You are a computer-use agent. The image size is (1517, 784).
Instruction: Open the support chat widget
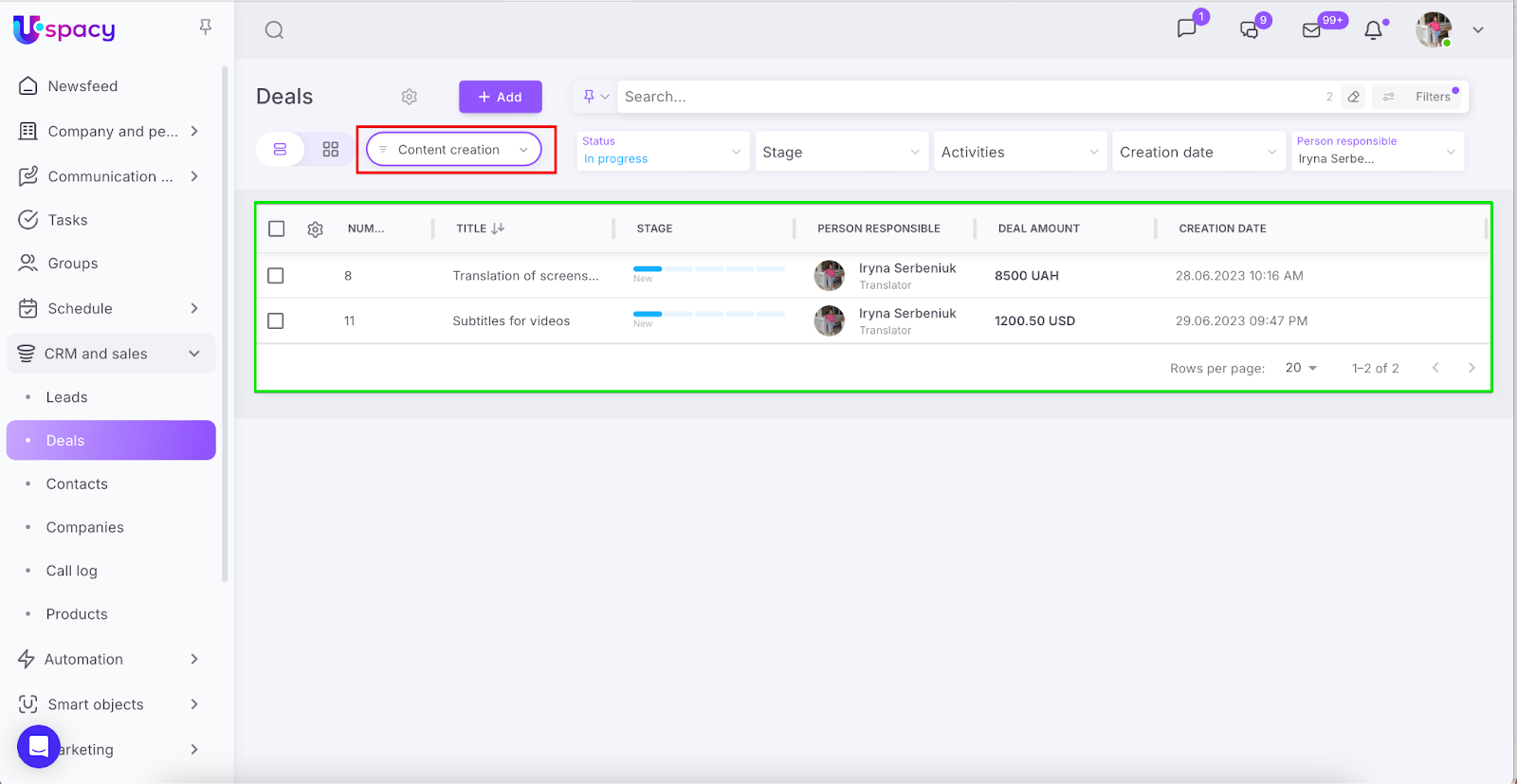(x=39, y=747)
